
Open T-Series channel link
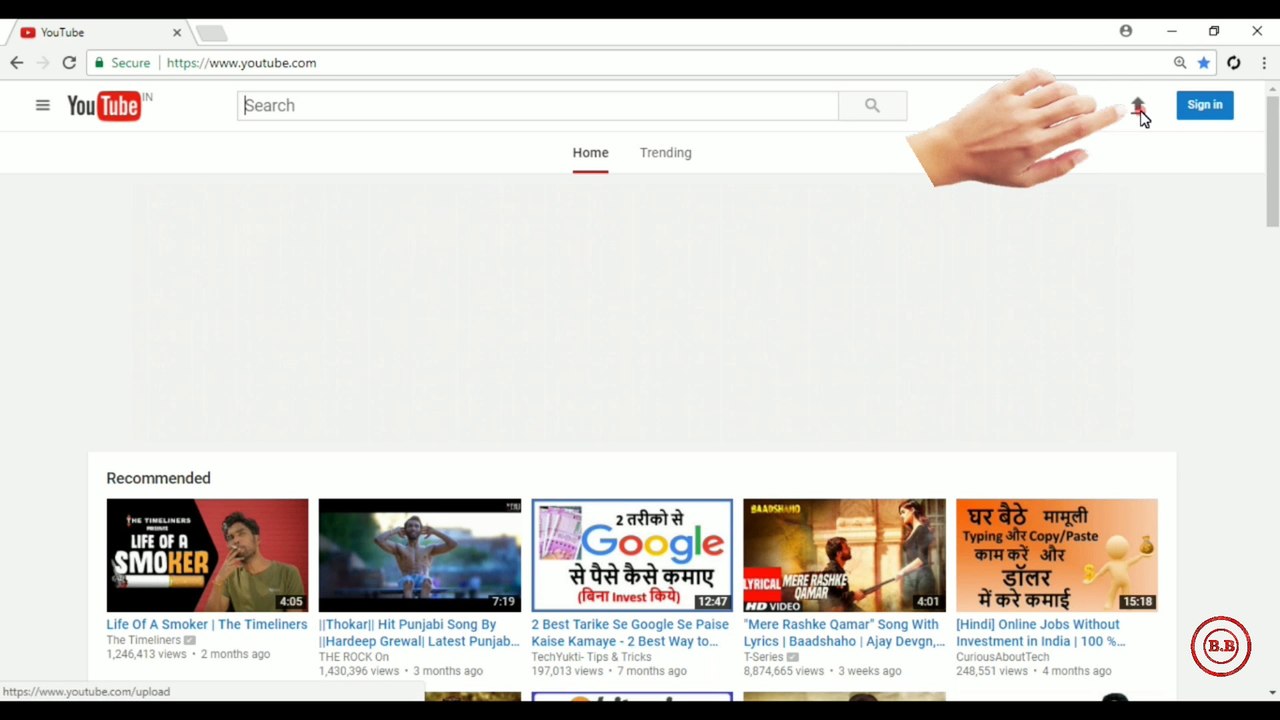pos(763,657)
